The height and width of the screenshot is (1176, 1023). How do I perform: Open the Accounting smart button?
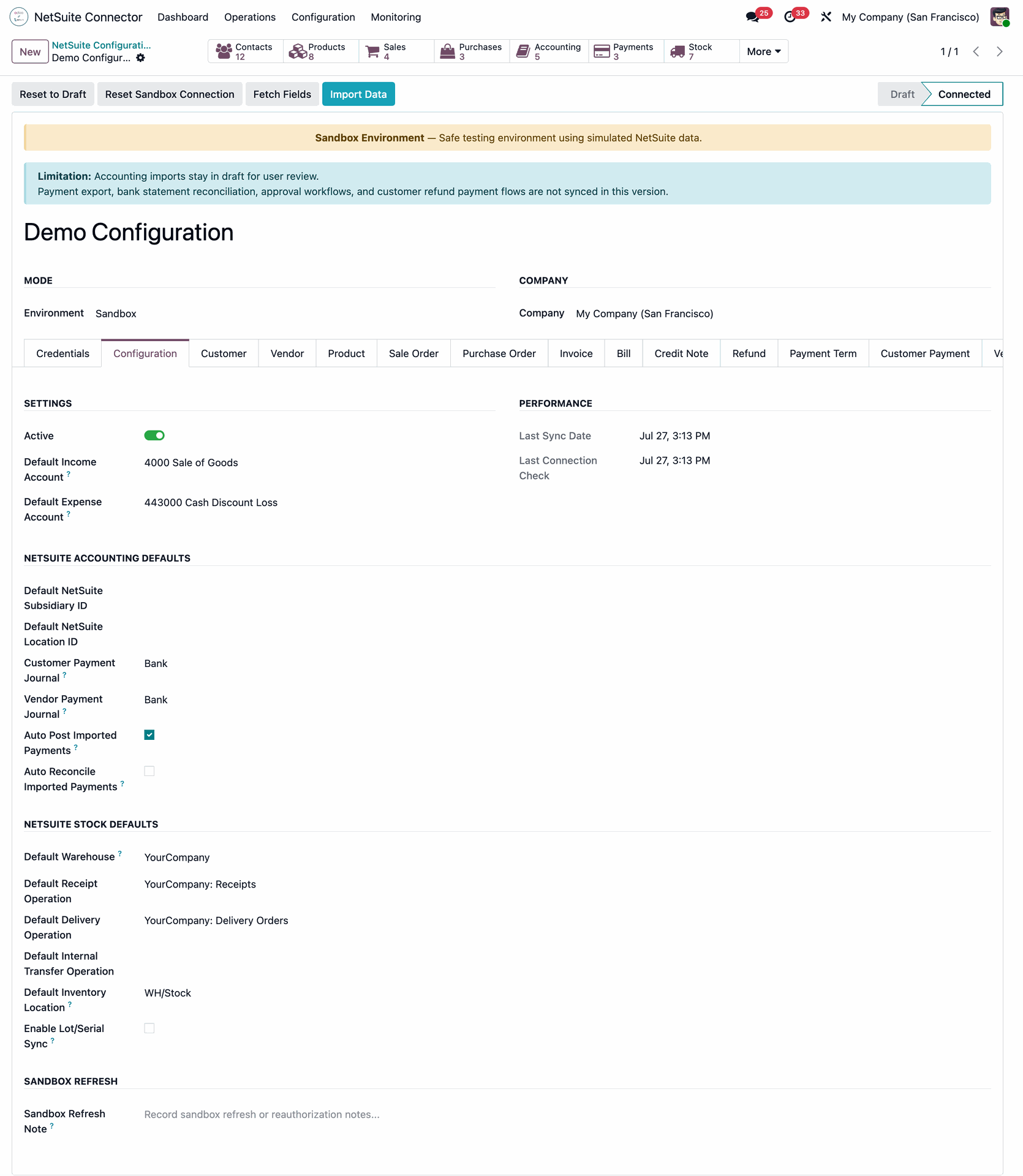(x=549, y=51)
